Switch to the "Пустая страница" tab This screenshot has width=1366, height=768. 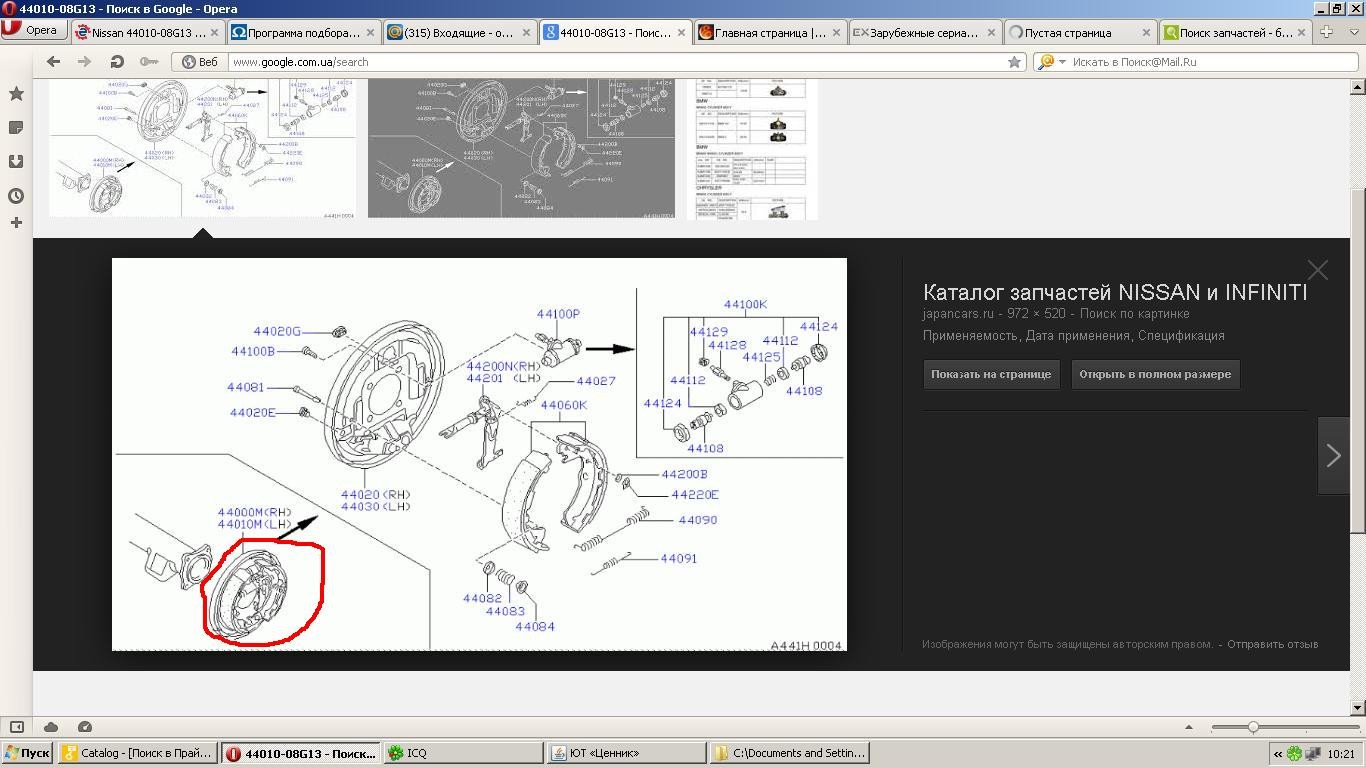(x=1067, y=32)
